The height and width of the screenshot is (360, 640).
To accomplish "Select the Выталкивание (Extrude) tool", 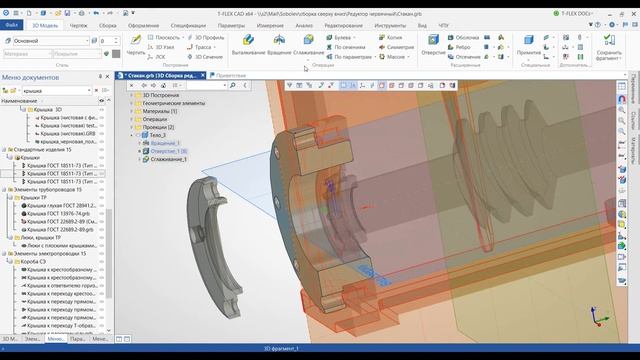I will click(x=248, y=44).
